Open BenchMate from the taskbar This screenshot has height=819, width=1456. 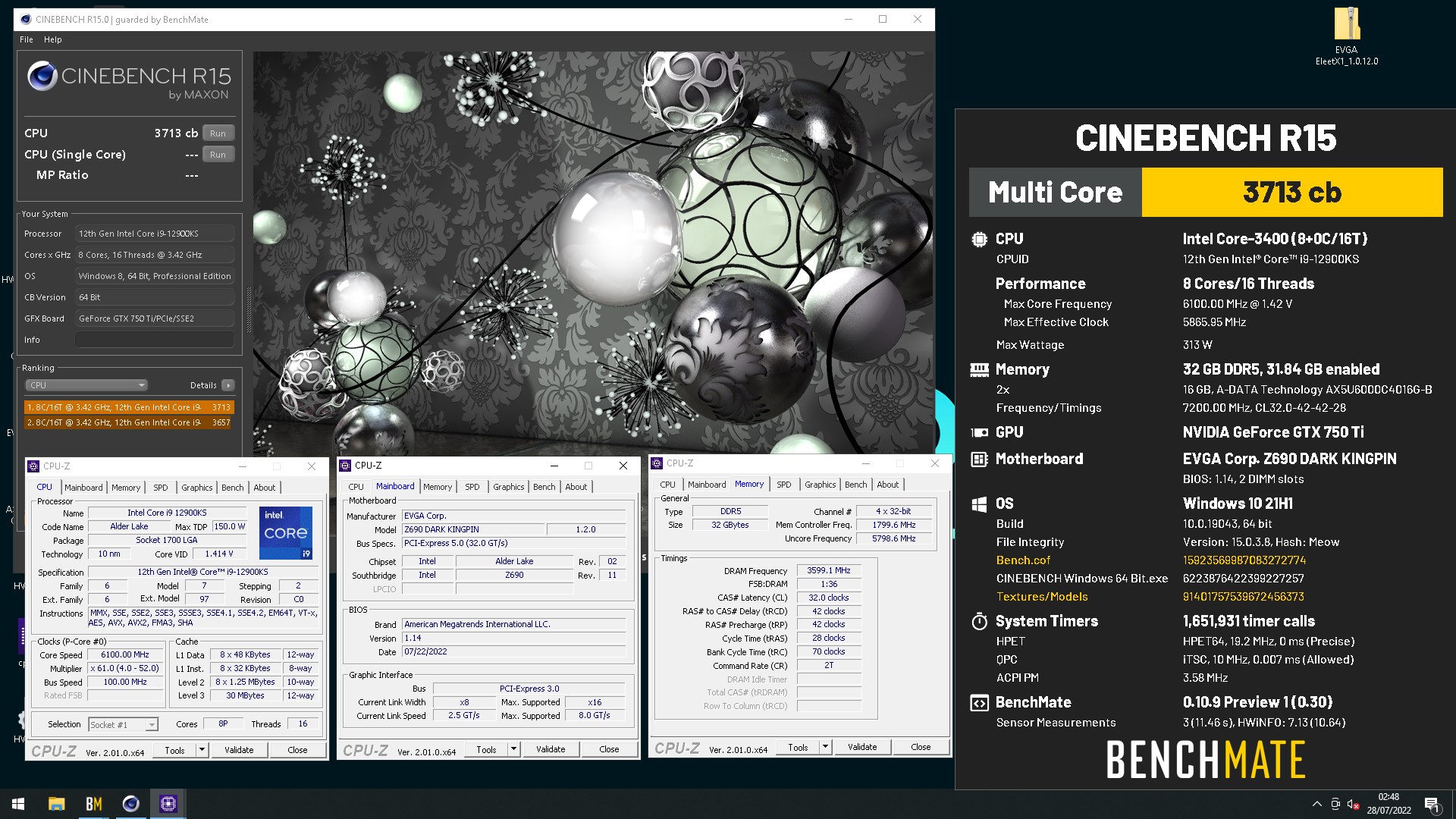(93, 804)
